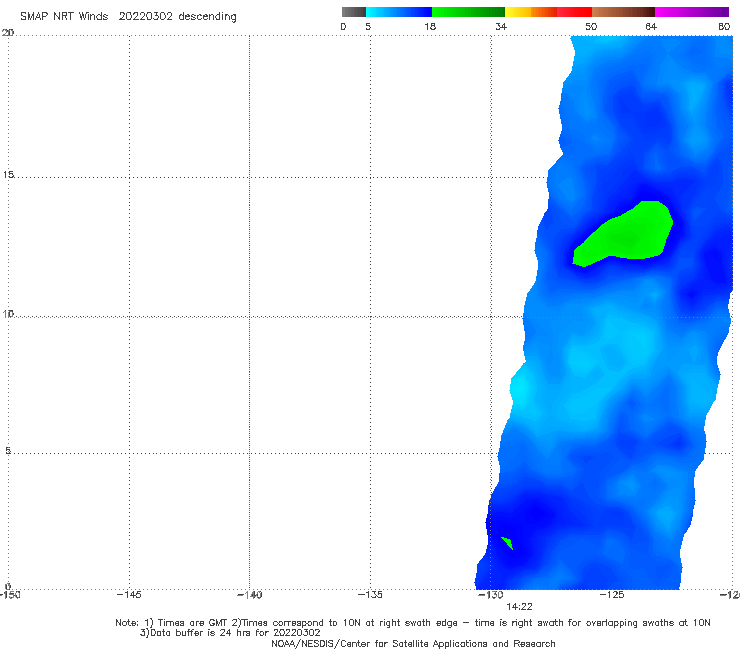This screenshot has height=650, width=740.
Task: Click the small green patch near the swath bottom
Action: tap(507, 543)
